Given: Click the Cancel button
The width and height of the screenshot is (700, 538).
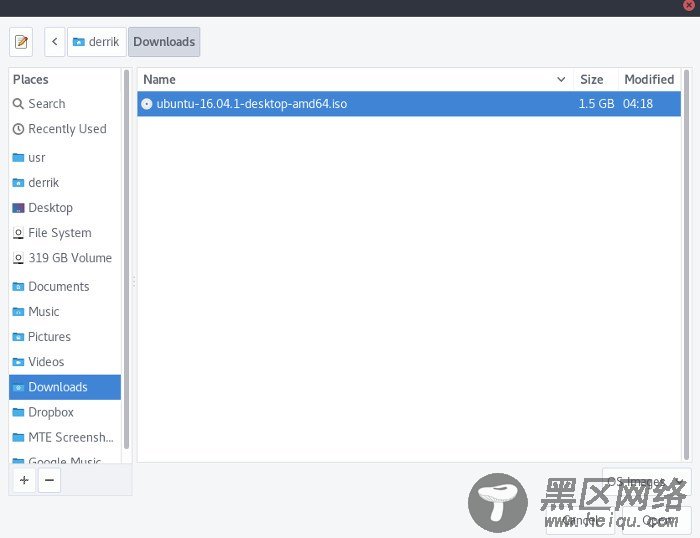Looking at the screenshot, I should click(580, 520).
